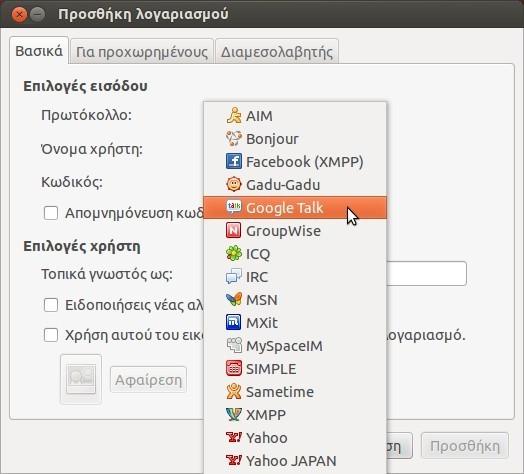Click the IRC chat bubbles icon

click(x=234, y=276)
